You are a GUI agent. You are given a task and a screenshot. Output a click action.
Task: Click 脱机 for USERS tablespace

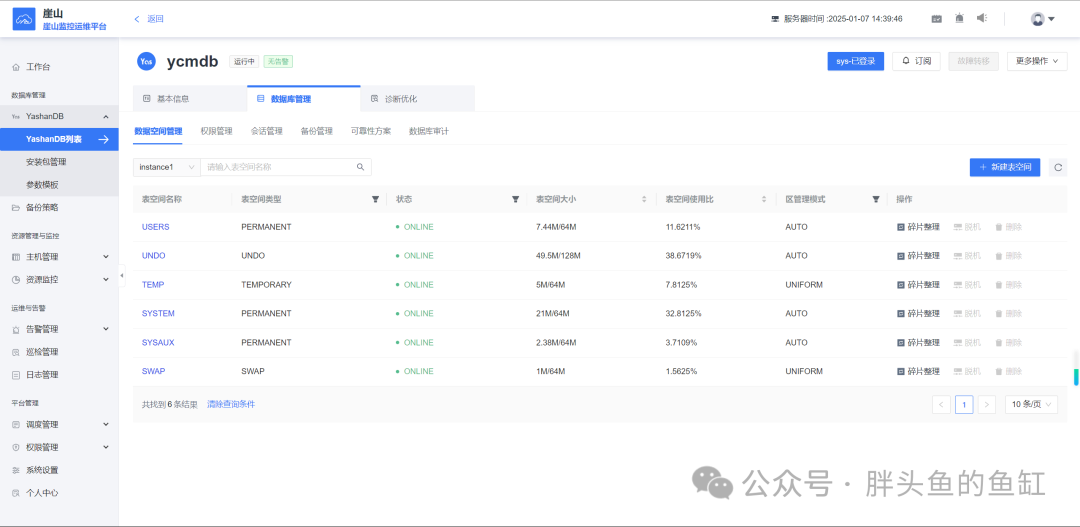[x=967, y=227]
